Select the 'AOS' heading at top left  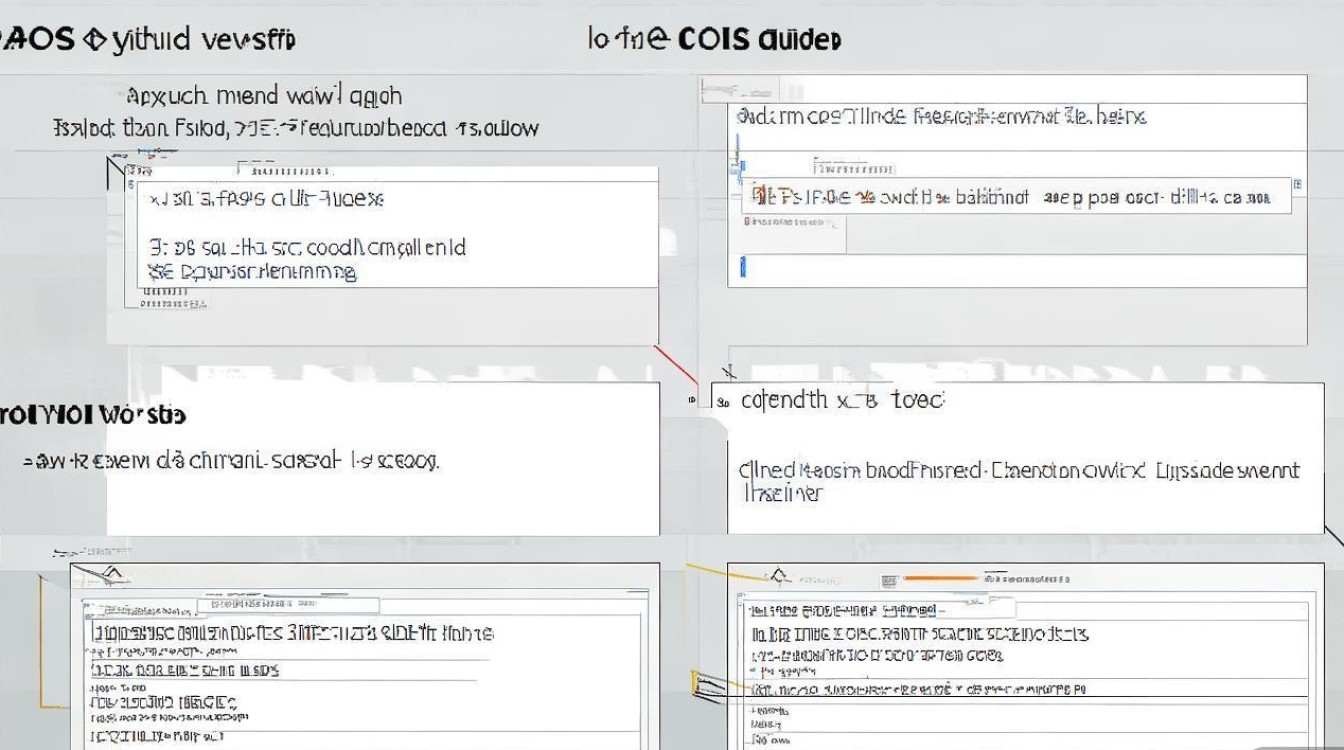tap(40, 40)
